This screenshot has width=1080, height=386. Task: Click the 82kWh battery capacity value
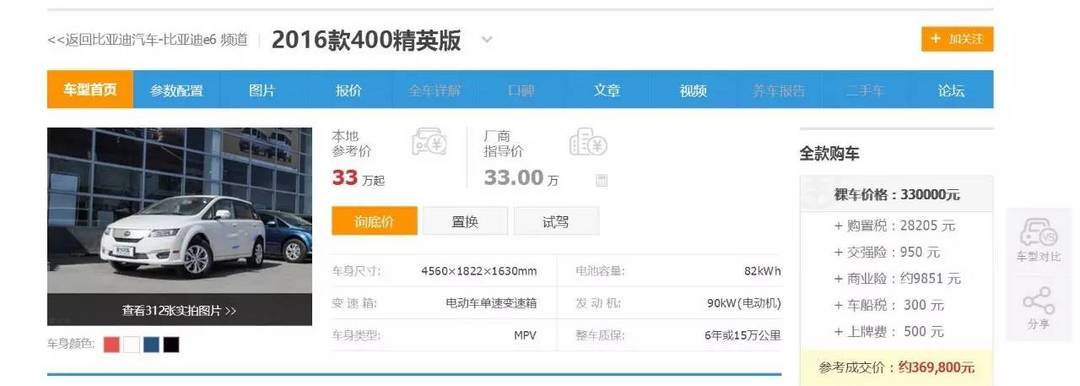pos(762,271)
